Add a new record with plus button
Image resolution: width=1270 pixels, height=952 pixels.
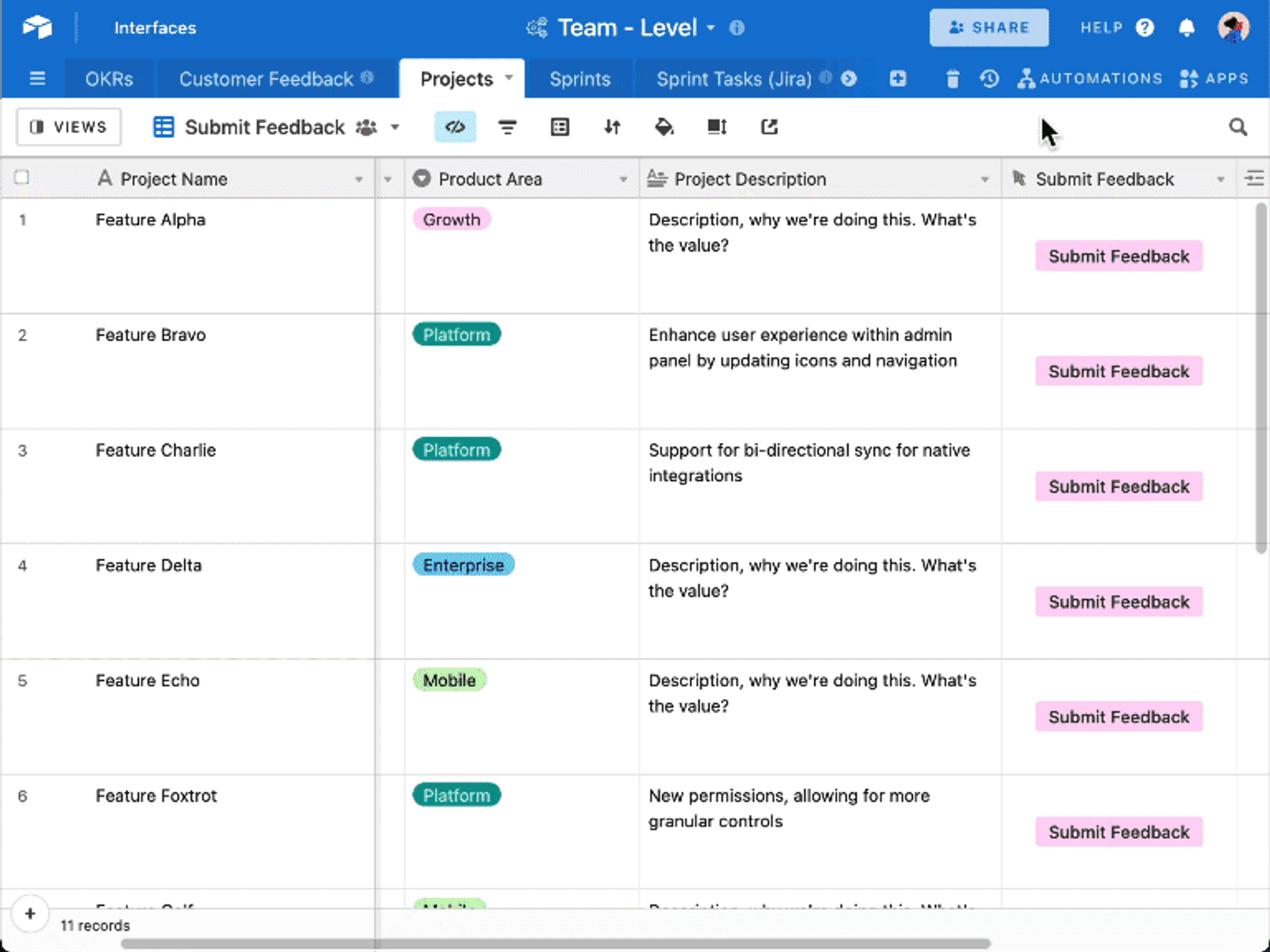[30, 913]
